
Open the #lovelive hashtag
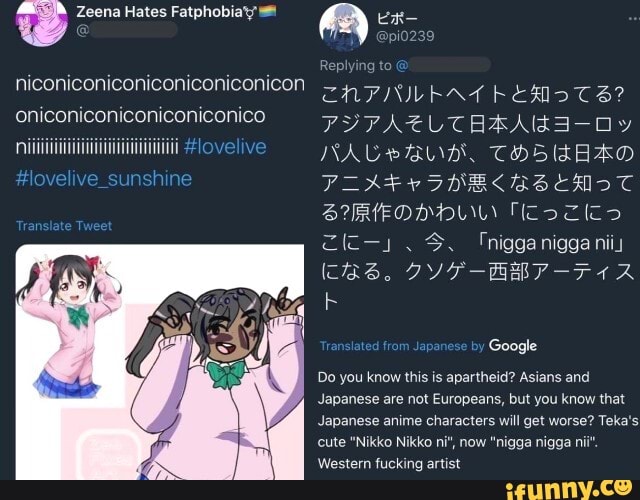tap(225, 147)
